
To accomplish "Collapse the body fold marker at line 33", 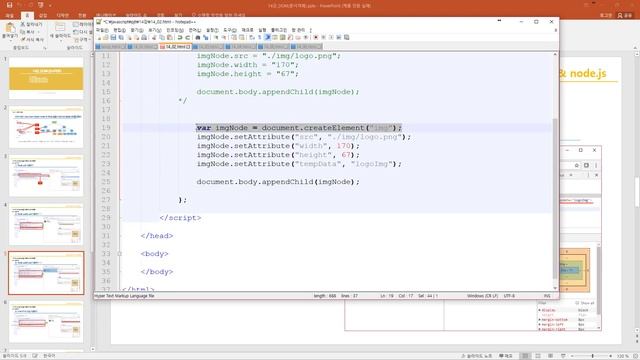I will point(120,254).
